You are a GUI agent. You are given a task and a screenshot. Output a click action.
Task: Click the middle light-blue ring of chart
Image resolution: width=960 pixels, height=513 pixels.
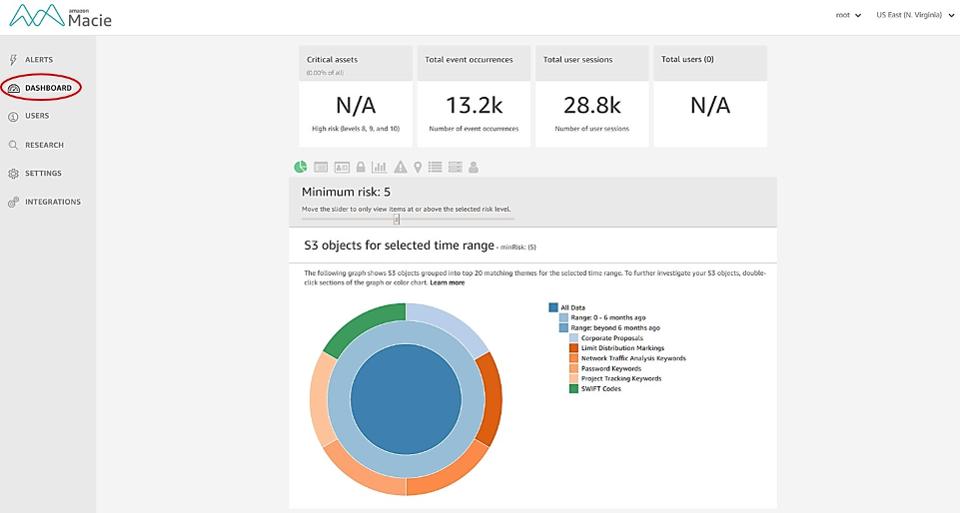point(406,332)
